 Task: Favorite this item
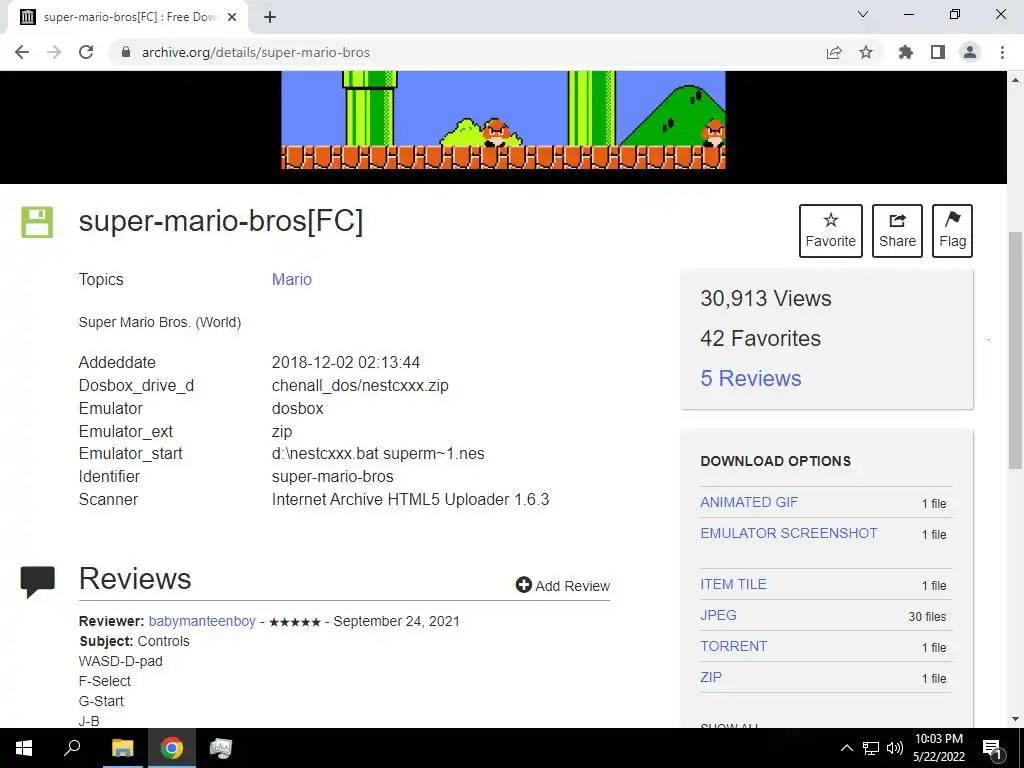click(x=831, y=231)
